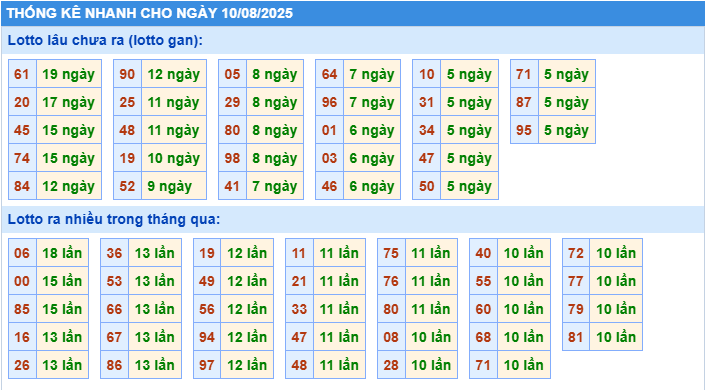707x390 pixels.
Task: Click number 16 in the frequent lotto table
Action: click(22, 337)
